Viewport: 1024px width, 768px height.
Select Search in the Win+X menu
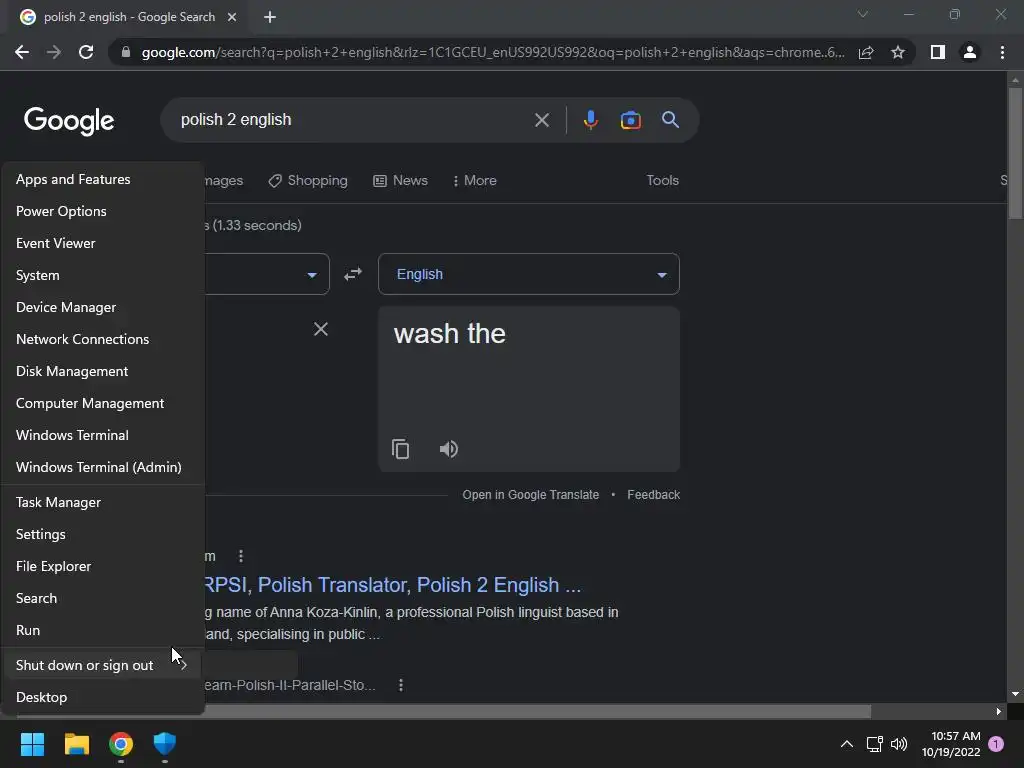pos(103,599)
